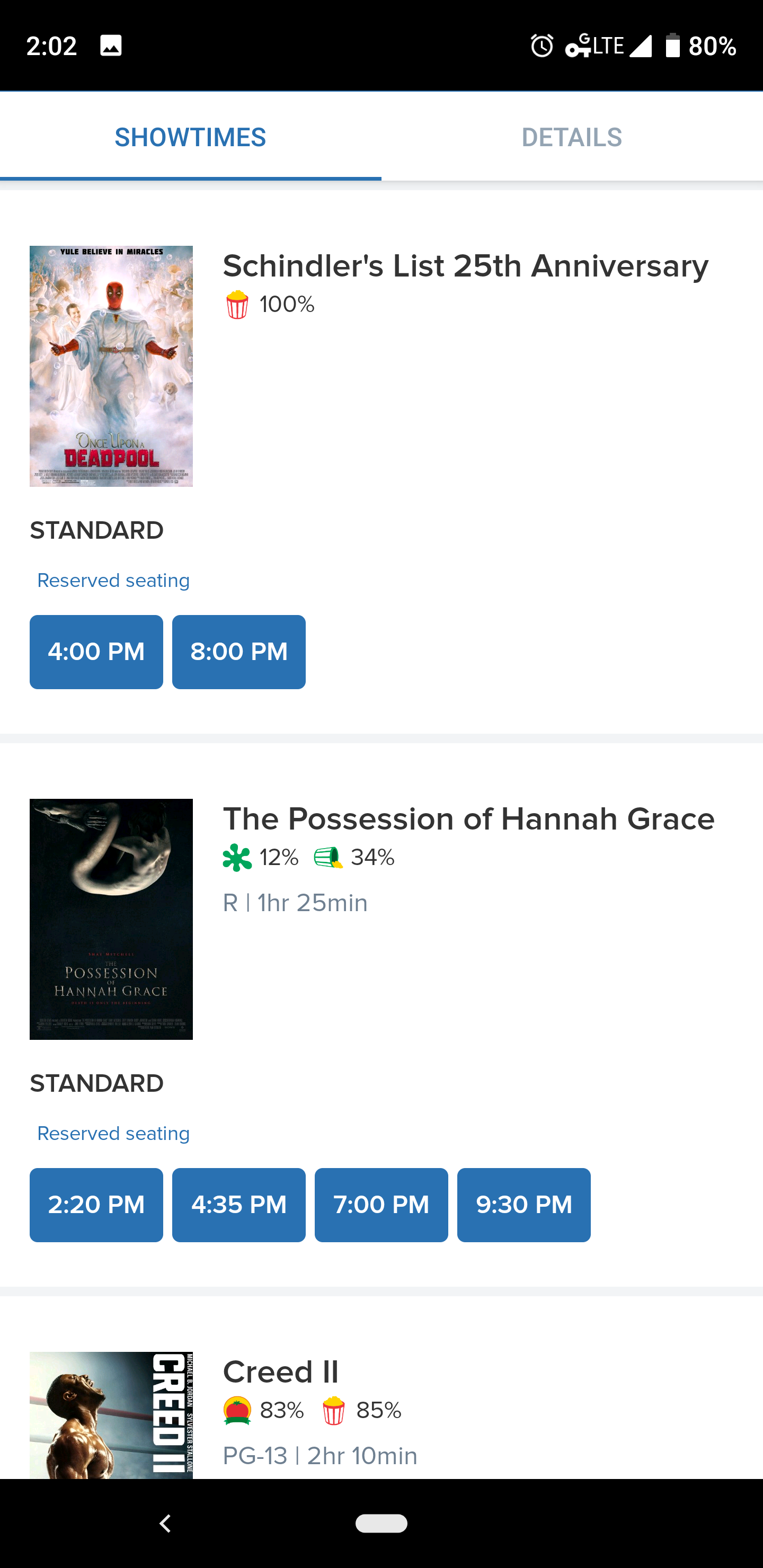The width and height of the screenshot is (763, 1568).
Task: Select the 9:30 PM showtime
Action: 524,1205
